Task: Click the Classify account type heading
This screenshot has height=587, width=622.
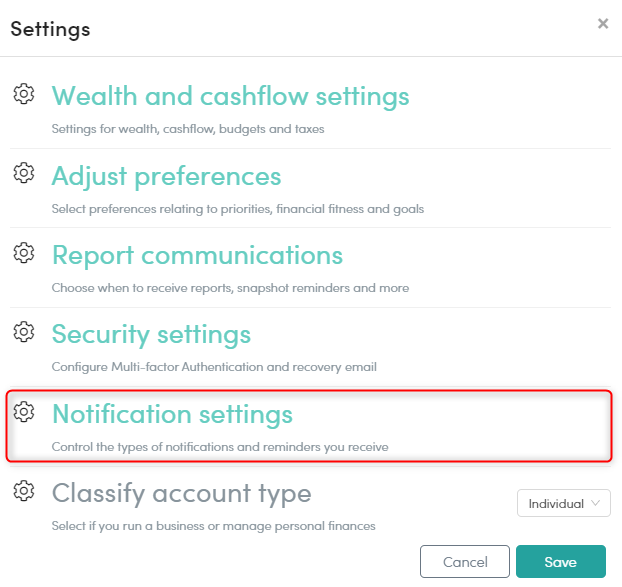Action: [x=181, y=493]
